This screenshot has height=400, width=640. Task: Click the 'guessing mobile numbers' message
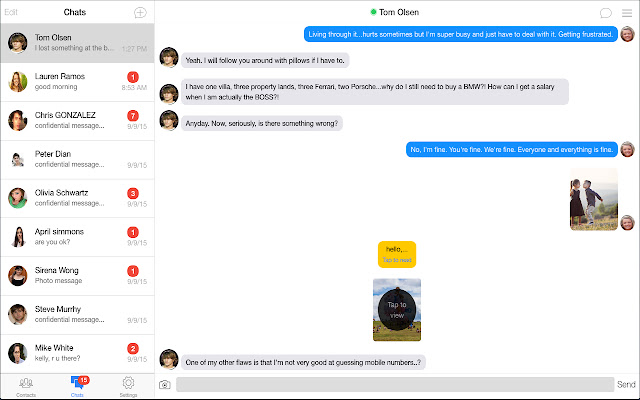tap(303, 362)
